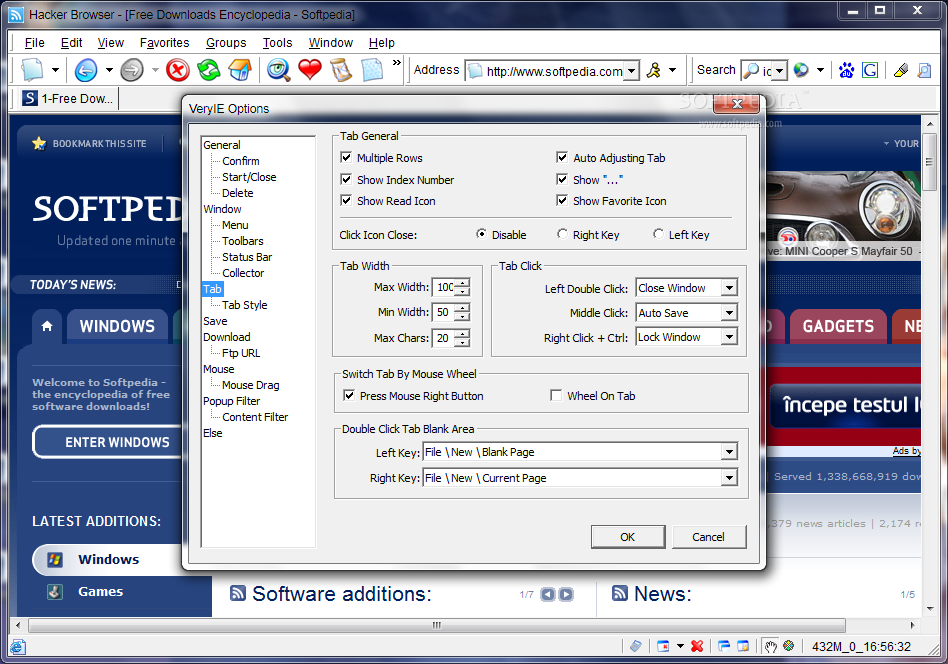
Task: Click the IE page icon at status bar left
Action: point(18,646)
